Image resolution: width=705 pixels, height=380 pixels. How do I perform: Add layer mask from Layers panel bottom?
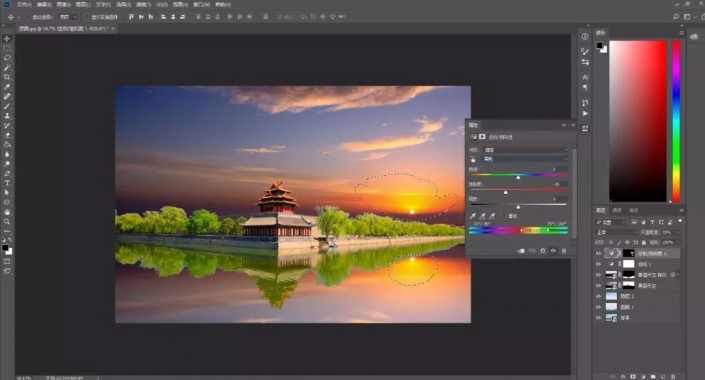click(633, 376)
